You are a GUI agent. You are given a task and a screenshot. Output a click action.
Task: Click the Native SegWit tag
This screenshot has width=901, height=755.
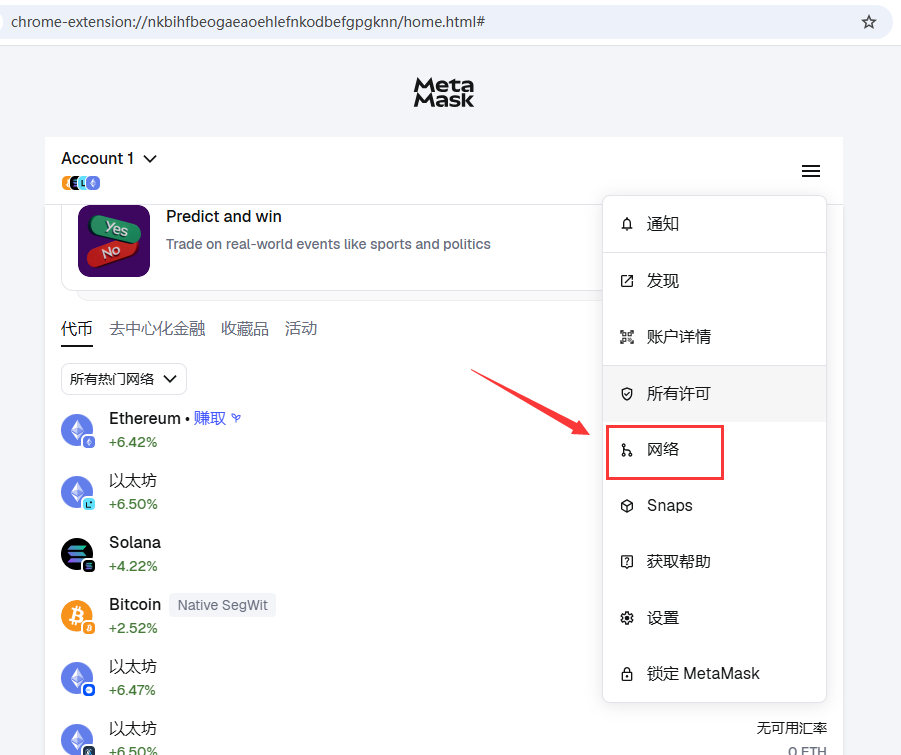coord(222,605)
